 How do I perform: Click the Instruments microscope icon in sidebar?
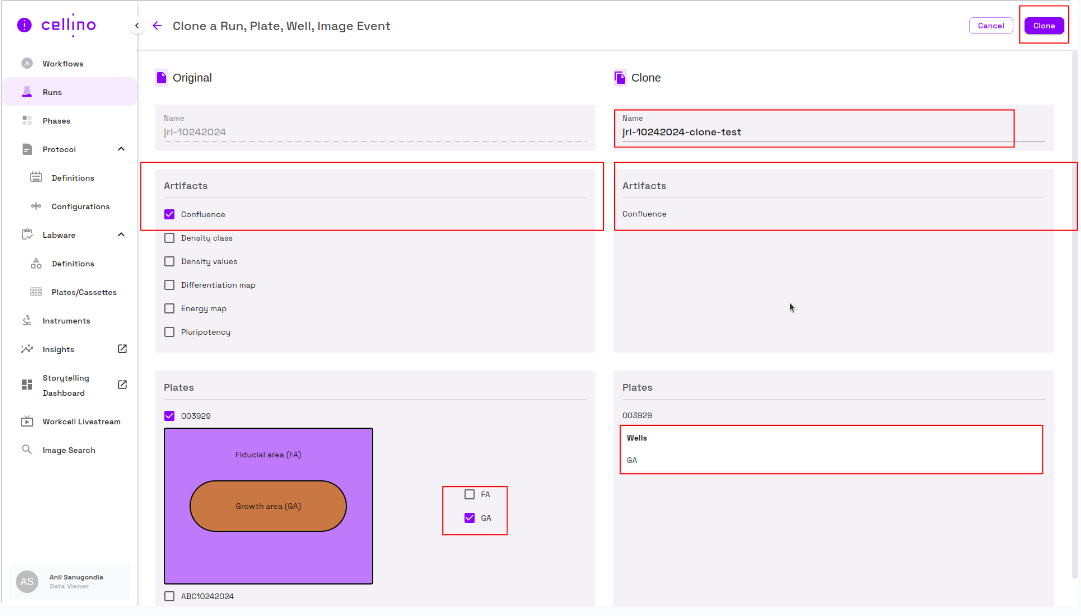coord(27,321)
